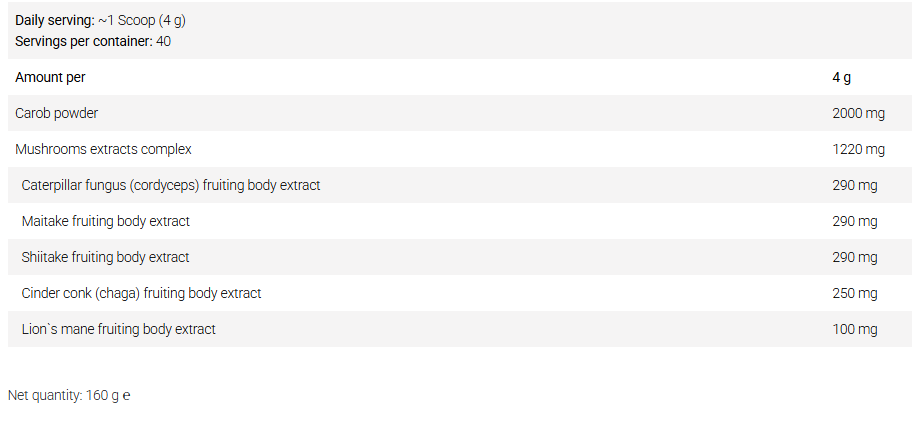This screenshot has height=425, width=912.
Task: Select the Caterpillar fungus (cordyceps) extract label
Action: 171,185
